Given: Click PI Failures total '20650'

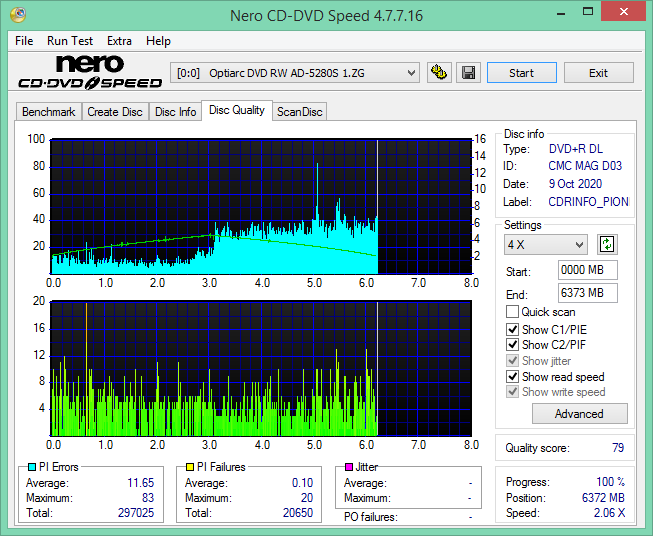Looking at the screenshot, I should (298, 512).
